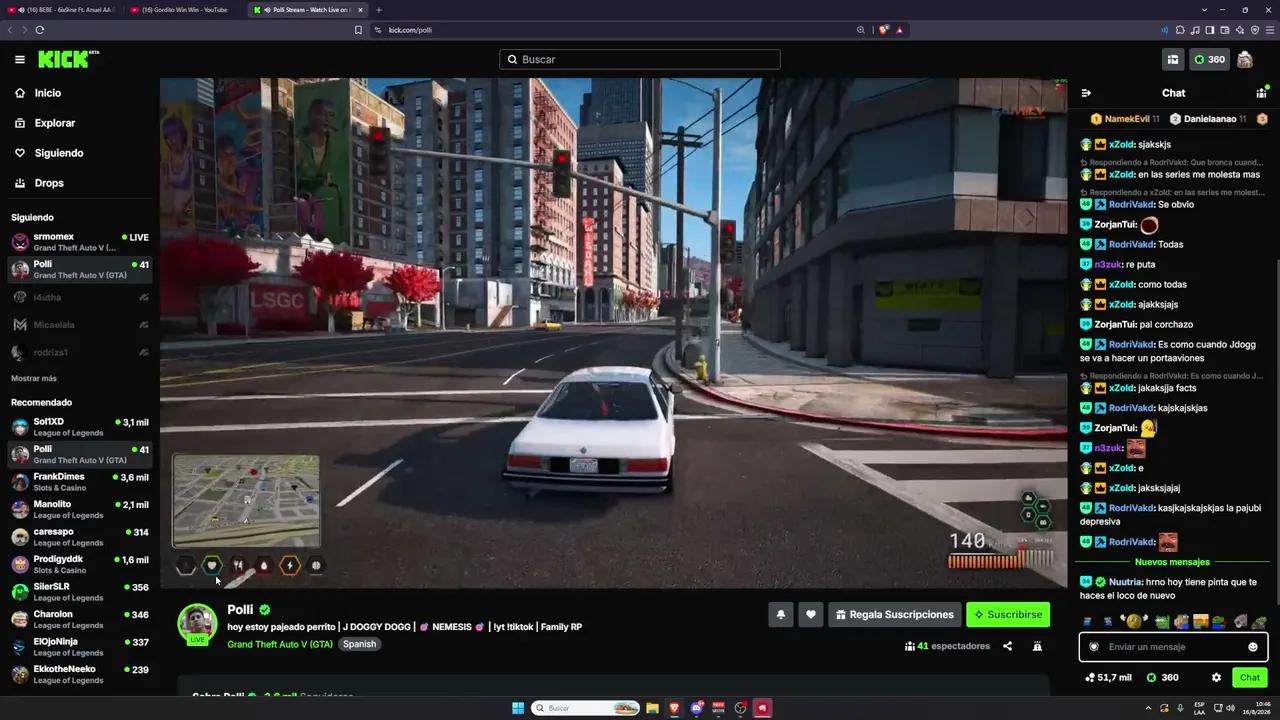1280x720 pixels.
Task: Open Micaelala channel in Siguiendo
Action: 80,325
